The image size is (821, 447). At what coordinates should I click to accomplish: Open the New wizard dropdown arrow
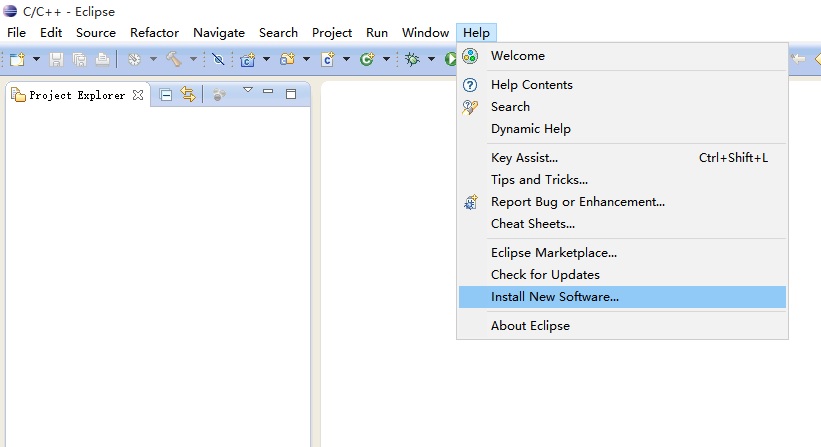[36, 59]
